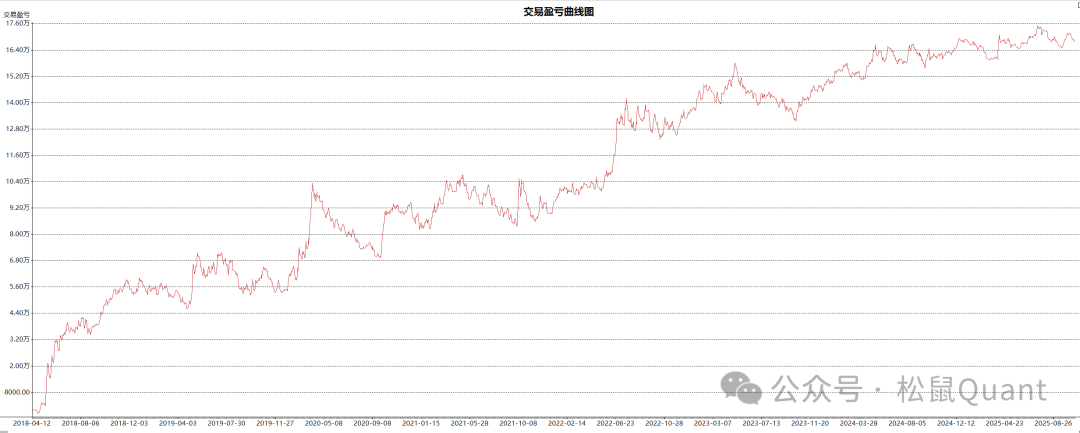This screenshot has width=1080, height=433.
Task: Pick the 2023-11-20 date tick label
Action: pos(809,423)
